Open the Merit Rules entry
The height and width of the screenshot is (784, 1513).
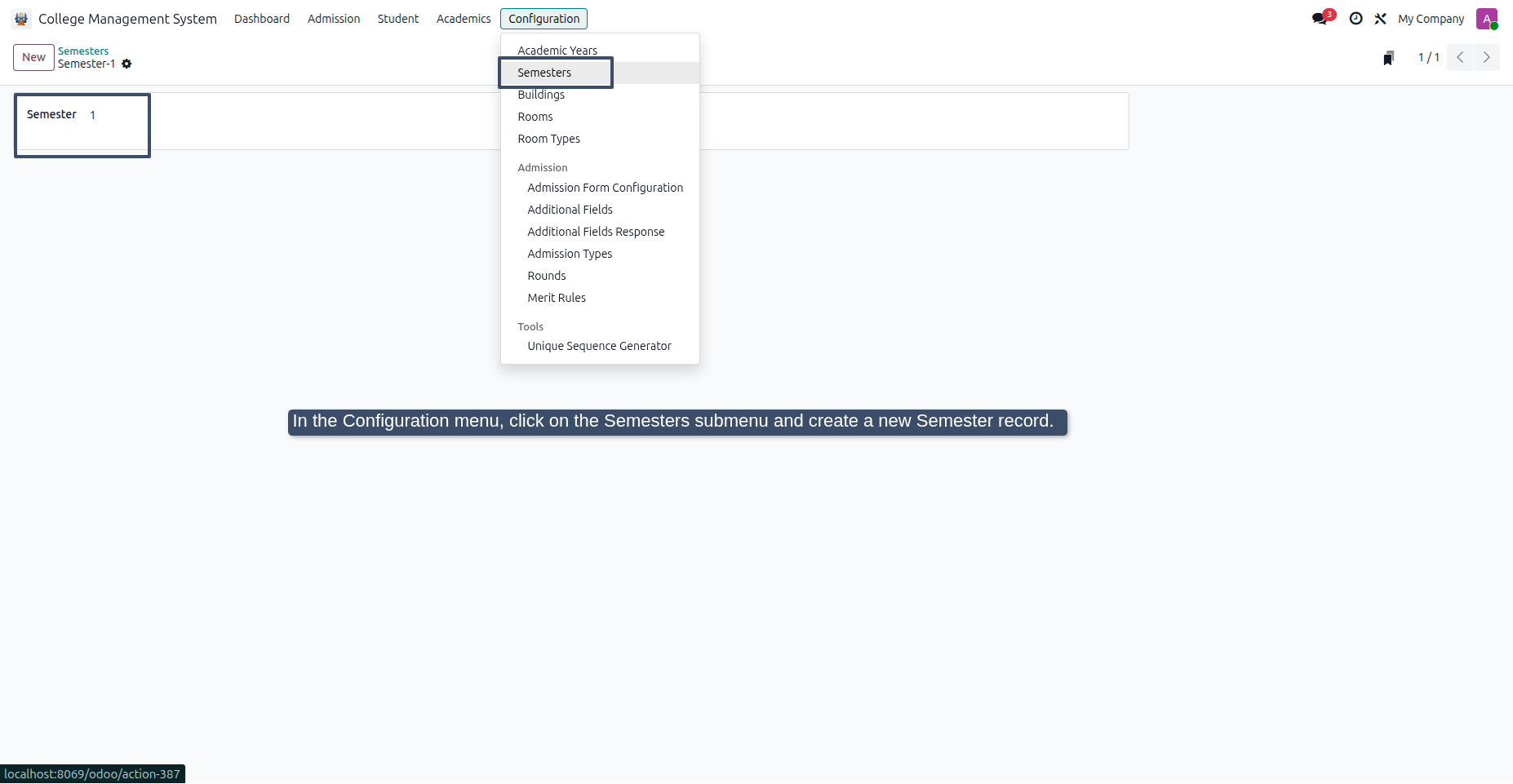coord(600,298)
